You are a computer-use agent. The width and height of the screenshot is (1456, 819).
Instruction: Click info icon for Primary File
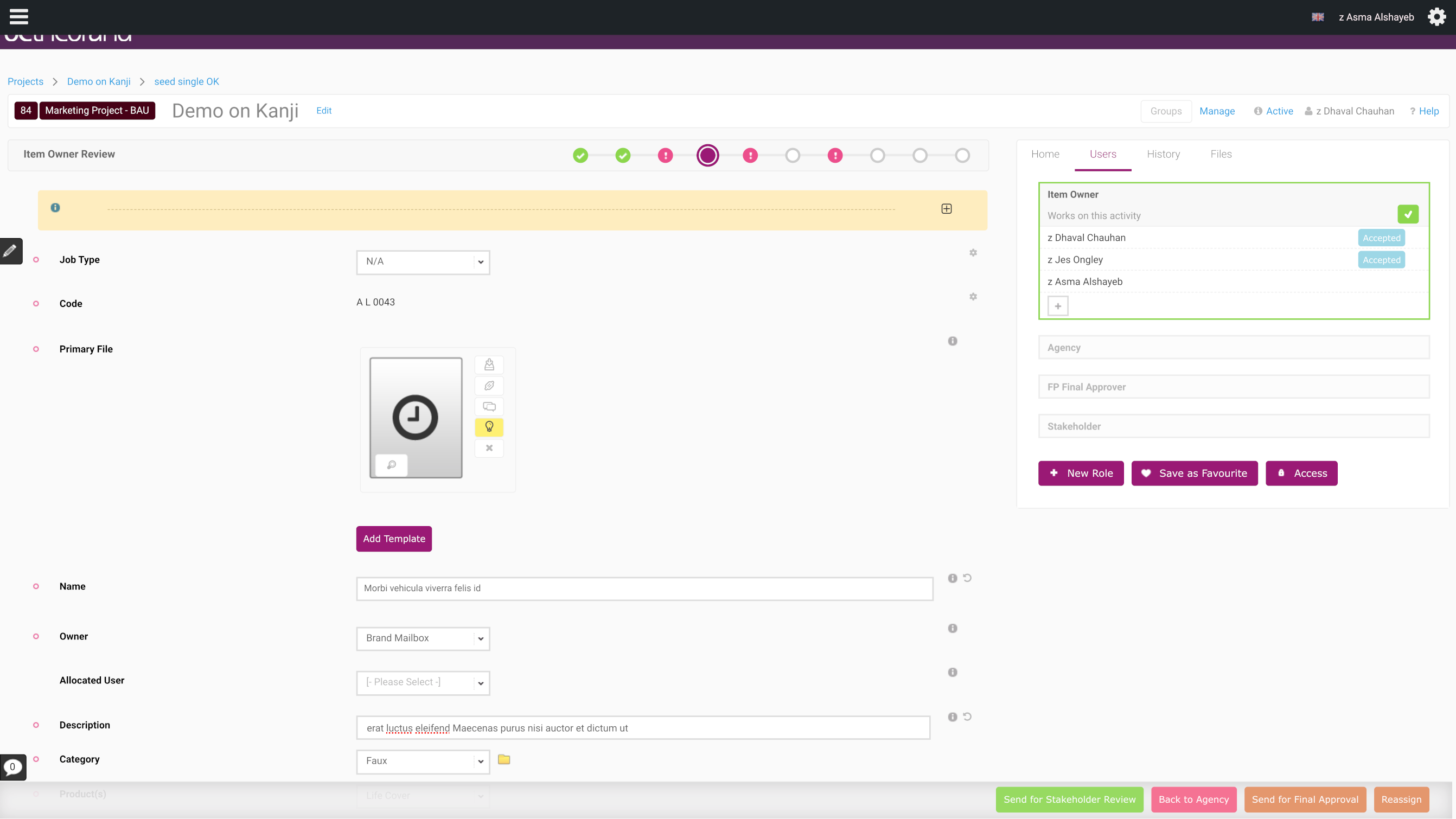click(953, 341)
